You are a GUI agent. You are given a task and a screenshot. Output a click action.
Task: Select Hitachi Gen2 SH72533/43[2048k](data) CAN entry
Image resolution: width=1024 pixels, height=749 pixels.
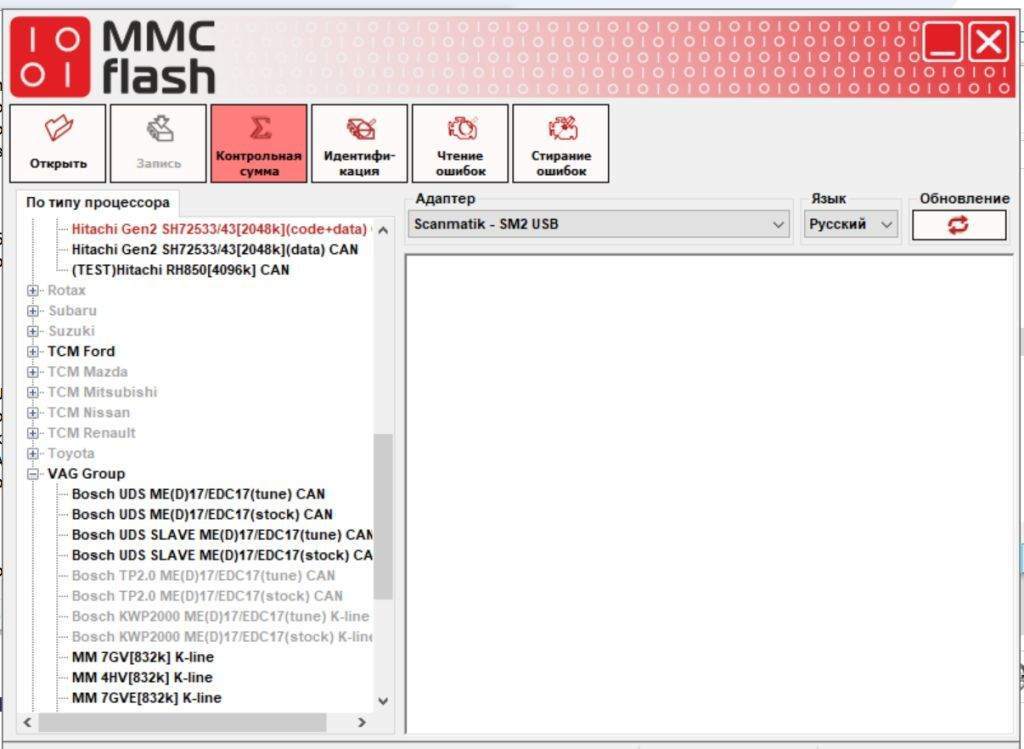215,249
